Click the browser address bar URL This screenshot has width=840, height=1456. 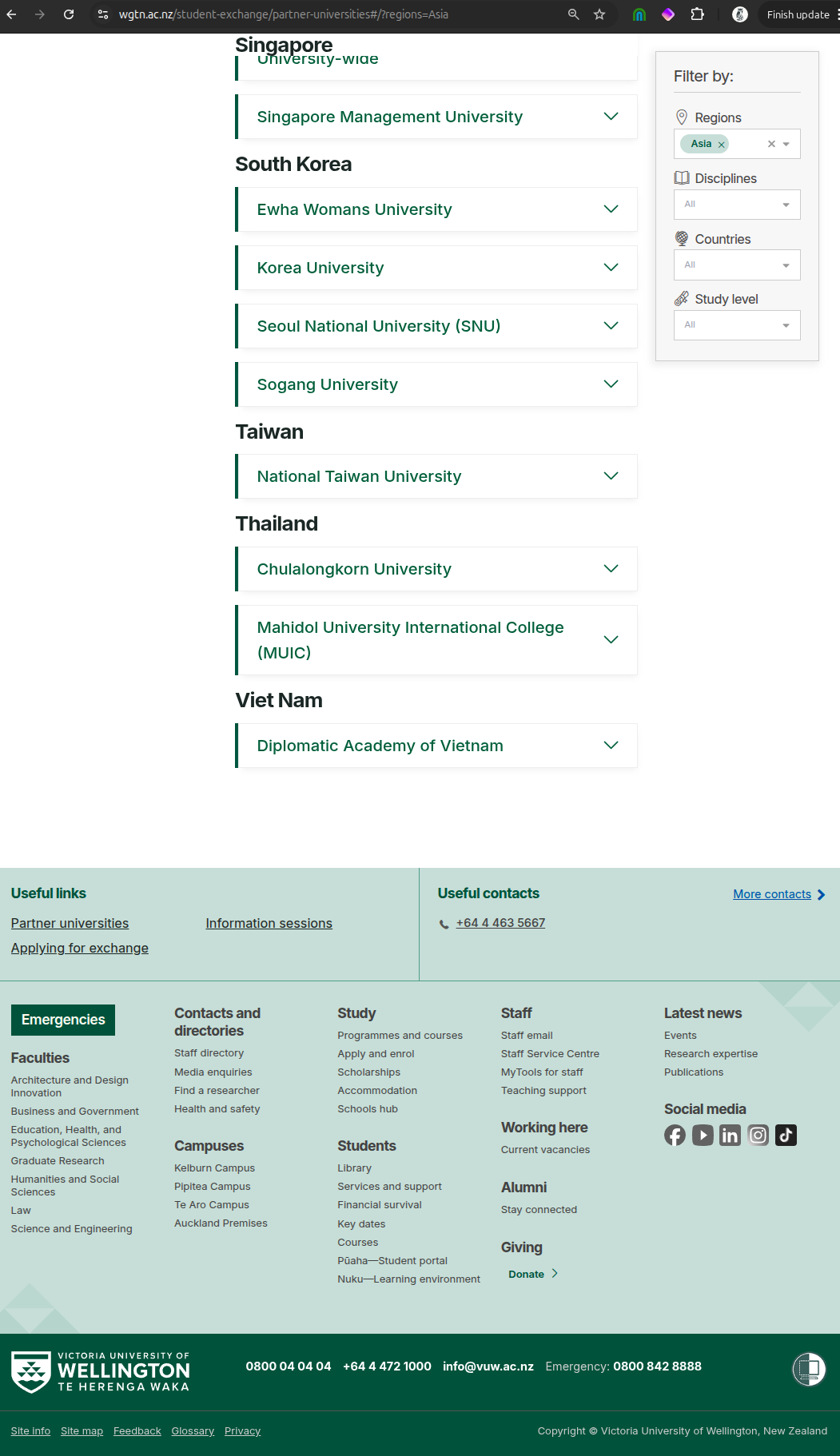284,14
